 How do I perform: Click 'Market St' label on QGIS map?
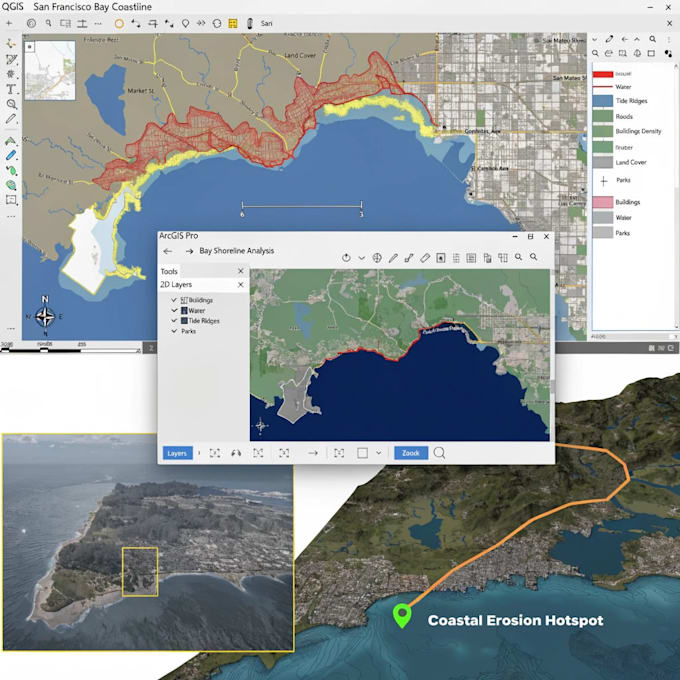(x=141, y=91)
